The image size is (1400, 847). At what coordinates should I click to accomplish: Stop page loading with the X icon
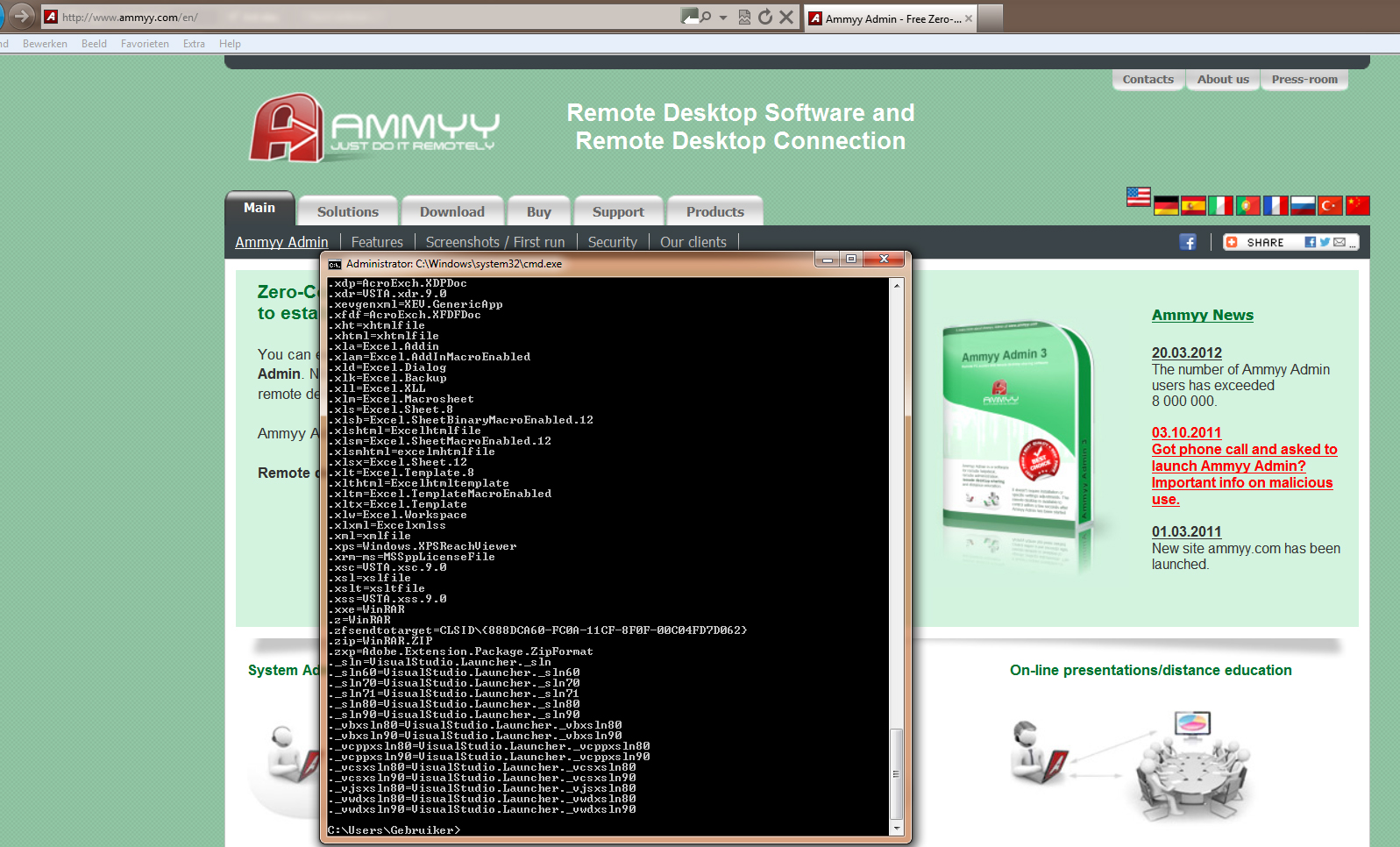[786, 17]
